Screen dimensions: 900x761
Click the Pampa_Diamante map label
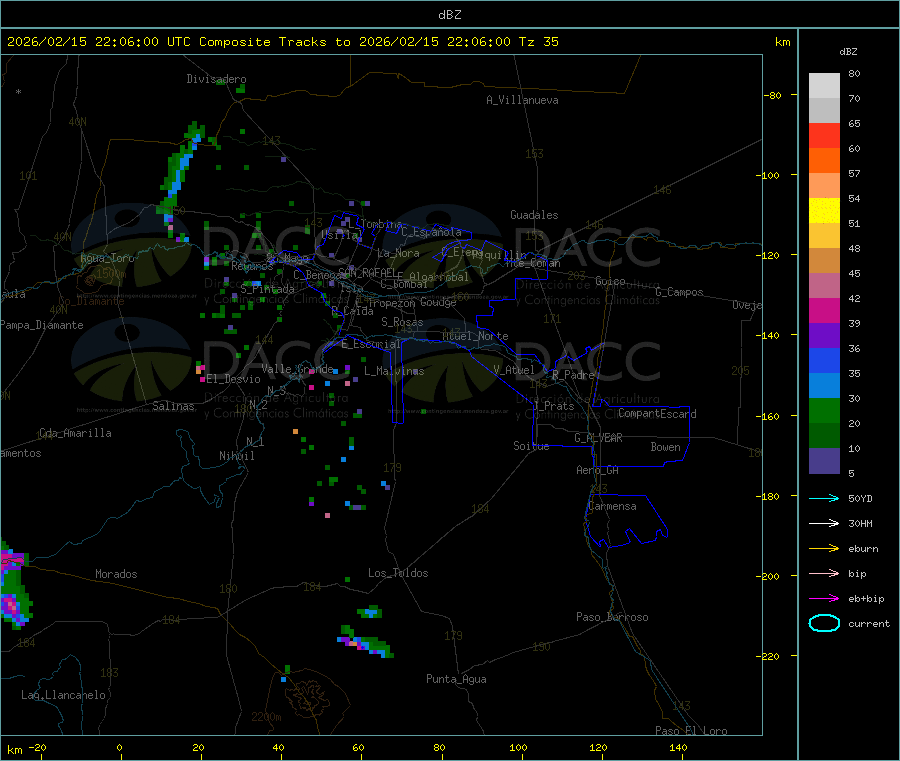tap(41, 325)
